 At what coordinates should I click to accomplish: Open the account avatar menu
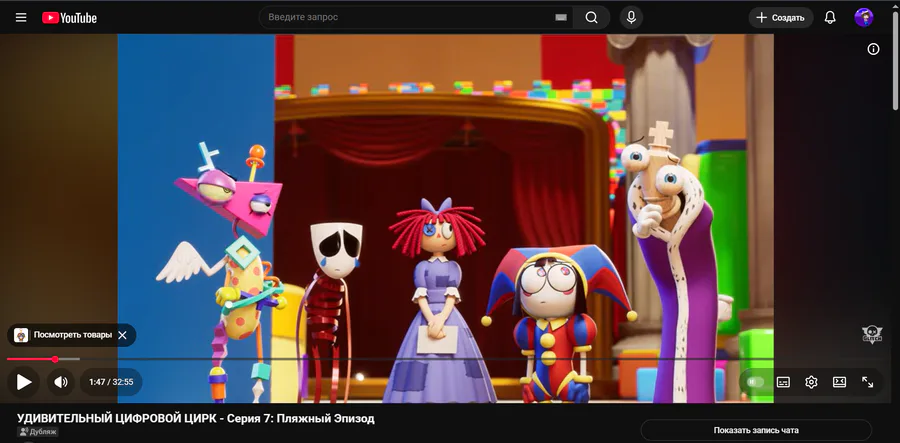[x=863, y=17]
